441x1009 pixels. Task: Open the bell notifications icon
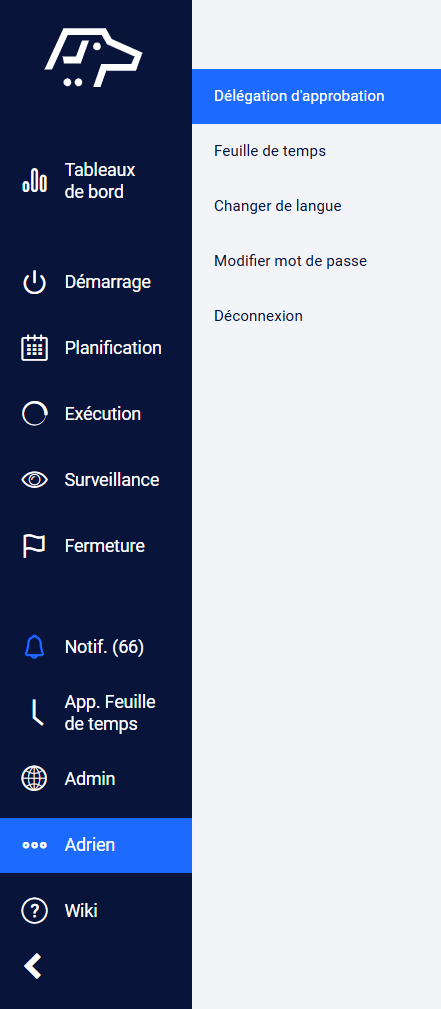coord(35,647)
